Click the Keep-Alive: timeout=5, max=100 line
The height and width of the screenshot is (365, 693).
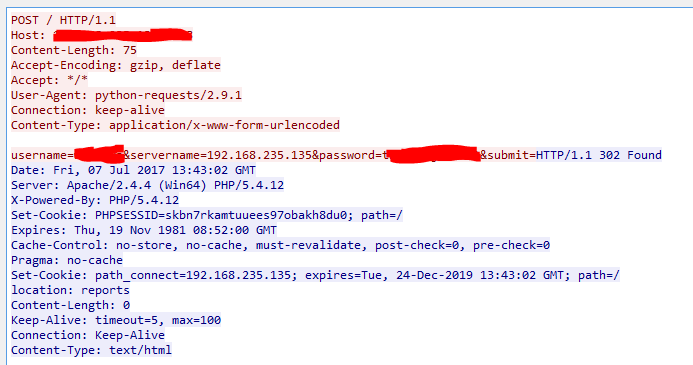click(116, 321)
